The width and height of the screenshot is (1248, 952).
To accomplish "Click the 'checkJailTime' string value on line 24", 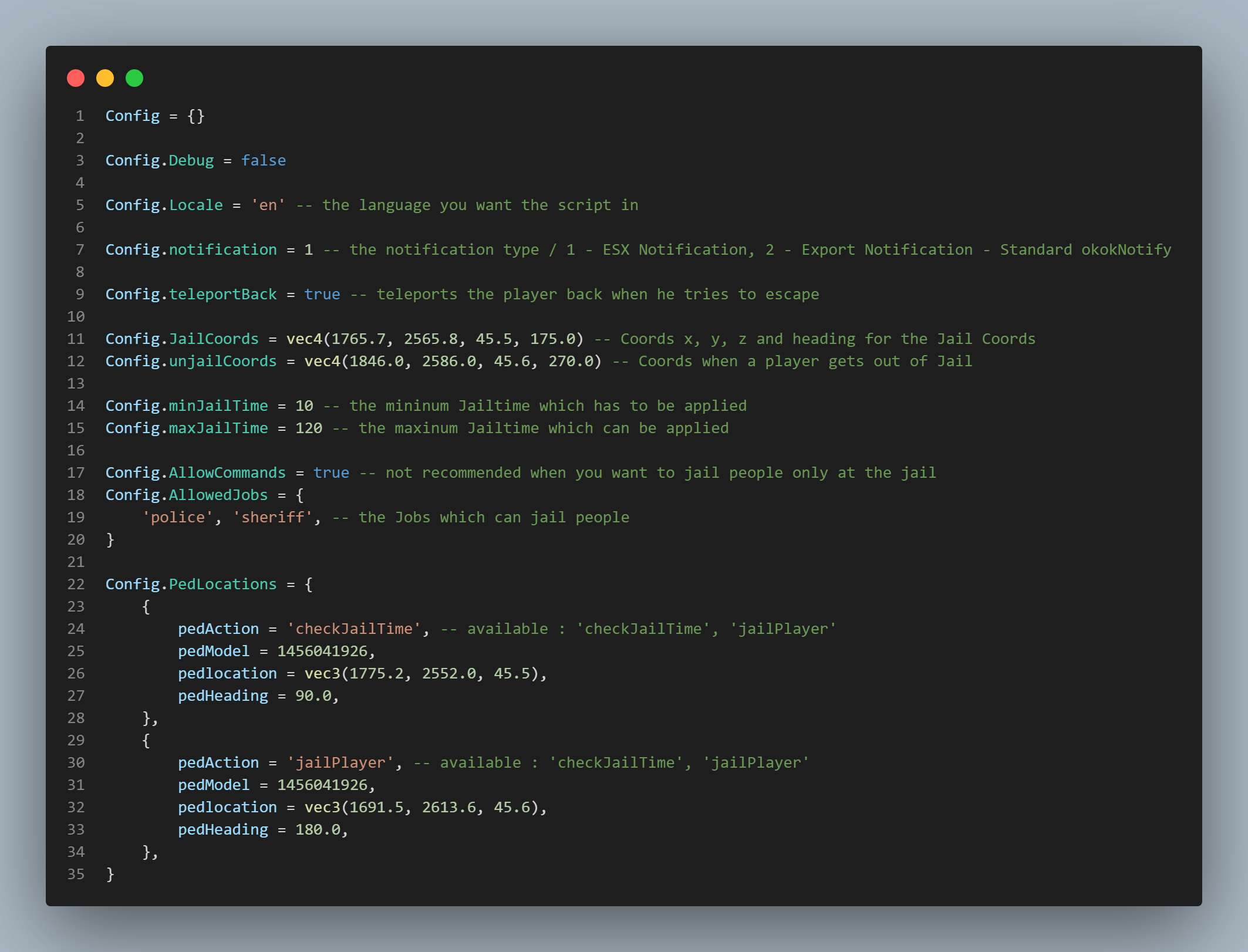I will [x=354, y=629].
